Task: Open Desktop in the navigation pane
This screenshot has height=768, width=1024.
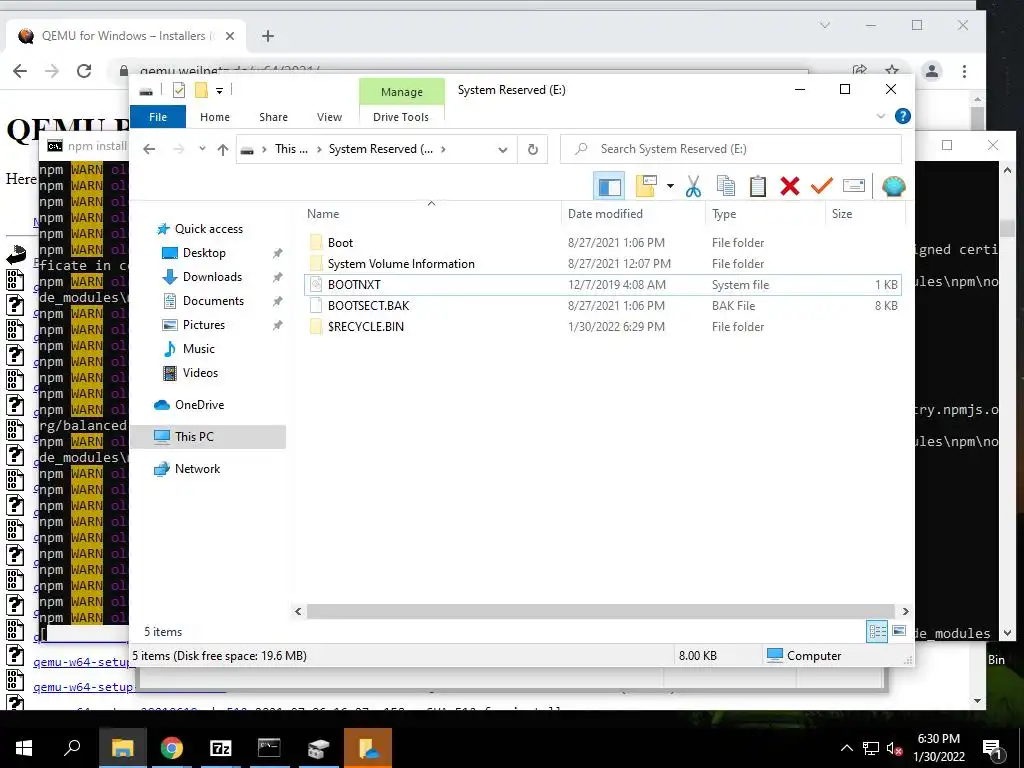Action: [x=204, y=253]
